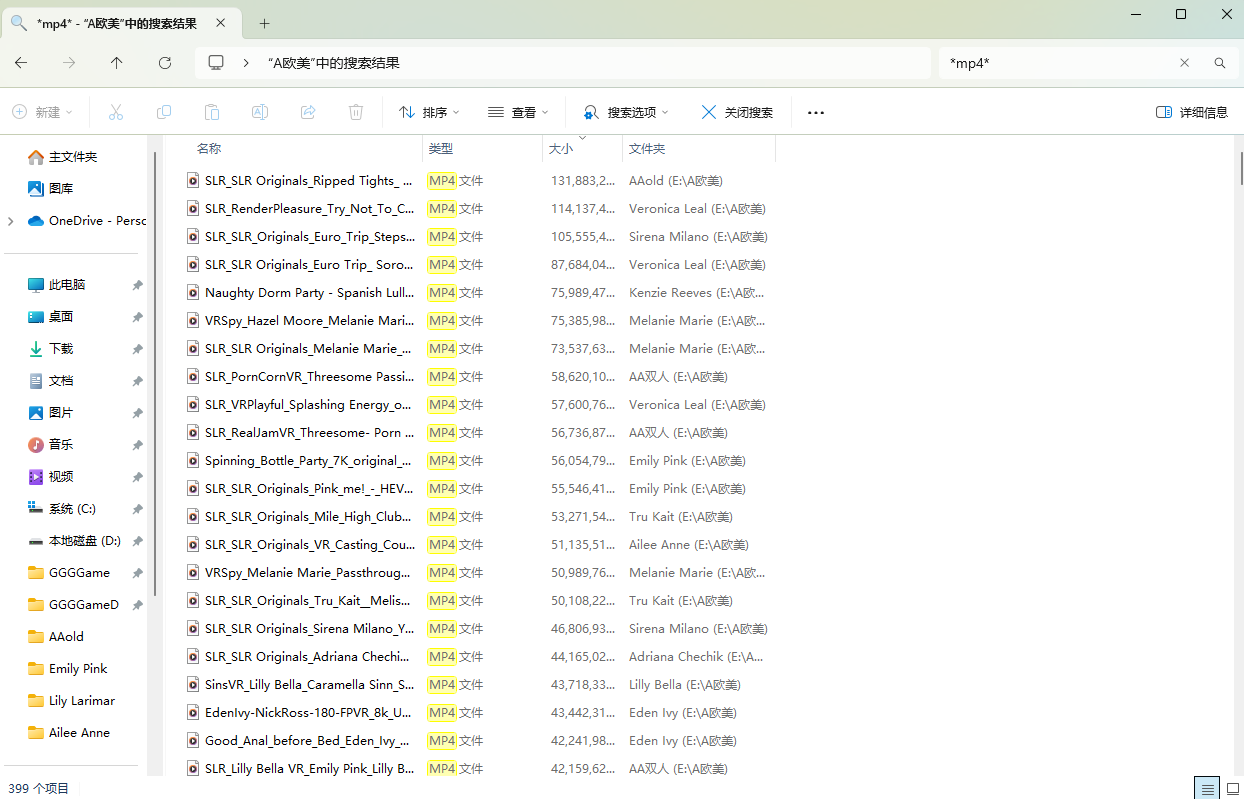Toggle the 详细信息 details pane

(1192, 112)
